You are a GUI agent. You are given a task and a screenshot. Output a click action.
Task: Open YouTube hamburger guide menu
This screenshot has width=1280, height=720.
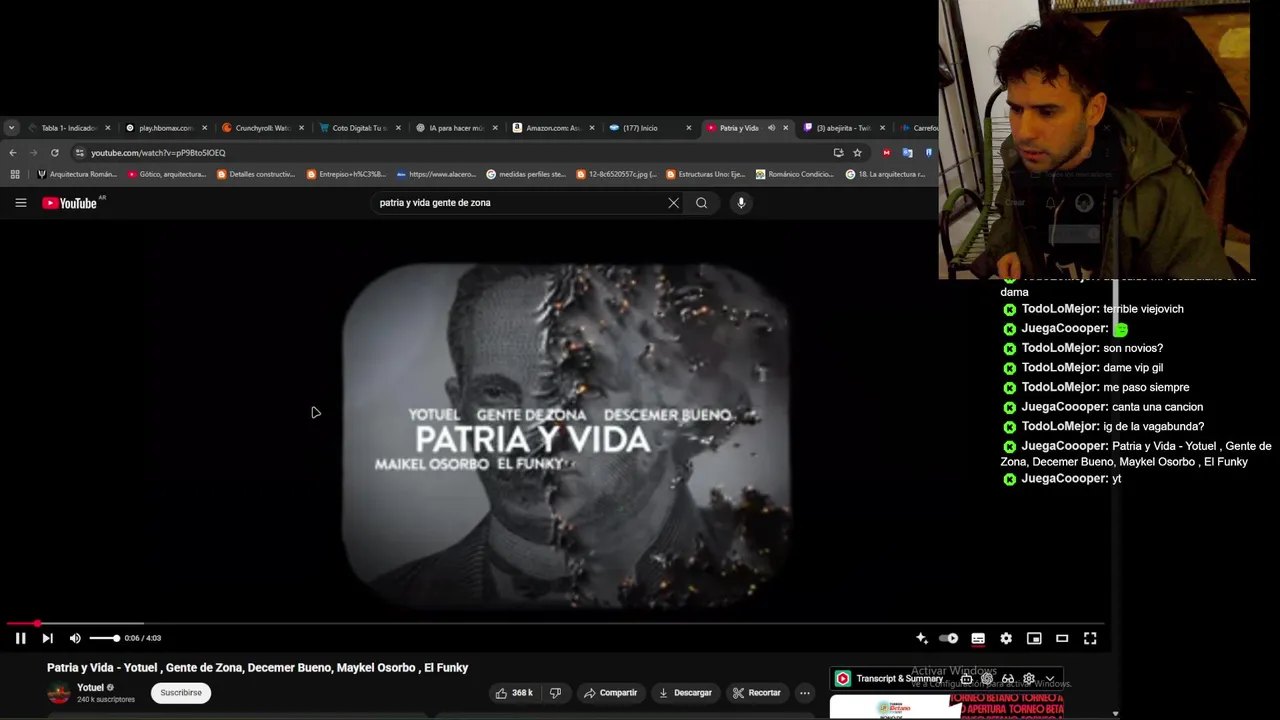pyautogui.click(x=20, y=203)
